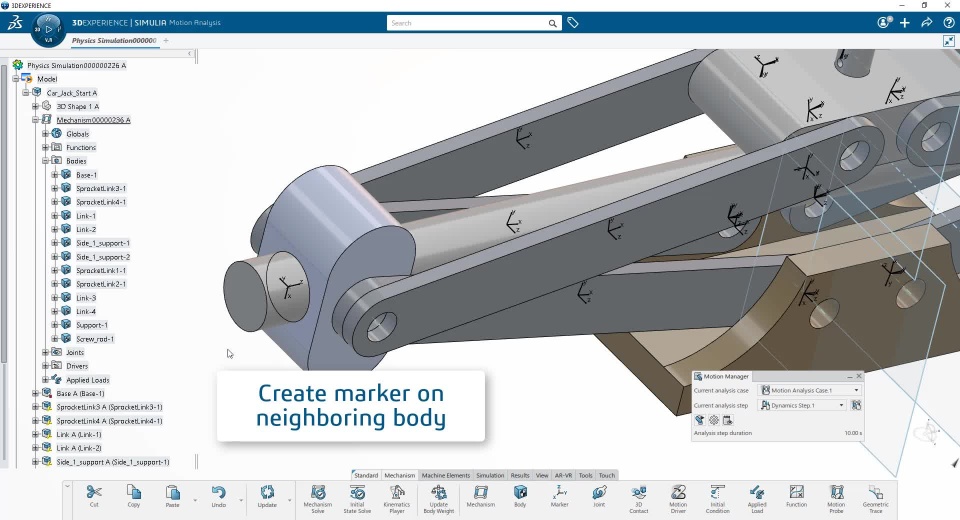This screenshot has height=520, width=960.
Task: Open the Help question mark icon
Action: tap(948, 23)
